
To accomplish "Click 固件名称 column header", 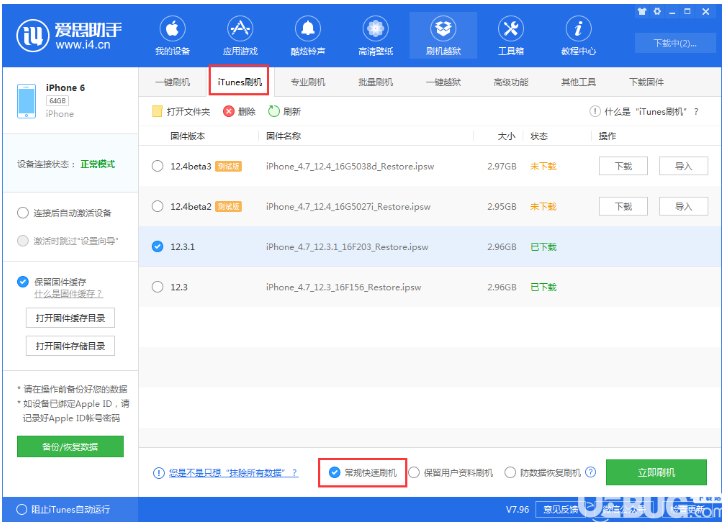I will click(x=283, y=136).
